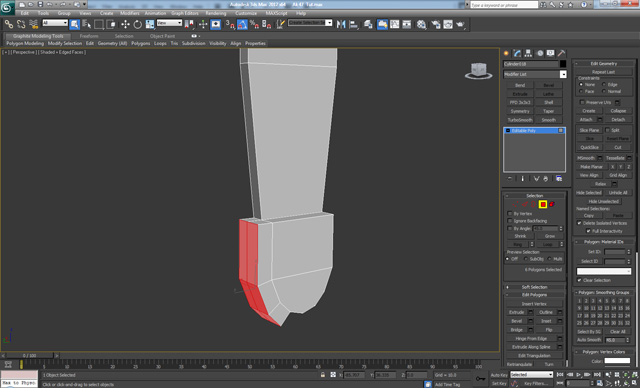
Task: Open the Utilities hammer panel tab
Action: pos(562,53)
